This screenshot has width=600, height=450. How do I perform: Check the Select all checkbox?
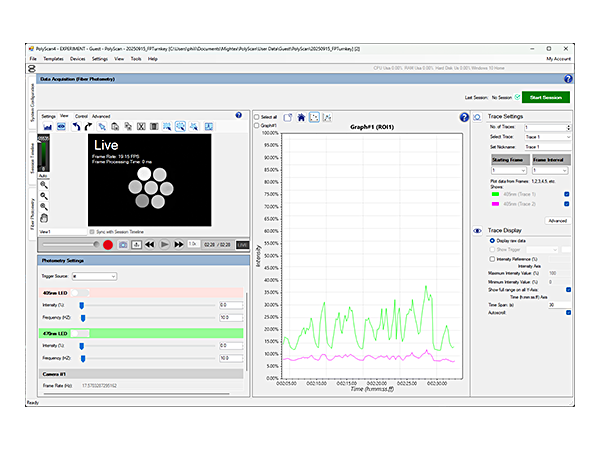[x=256, y=117]
